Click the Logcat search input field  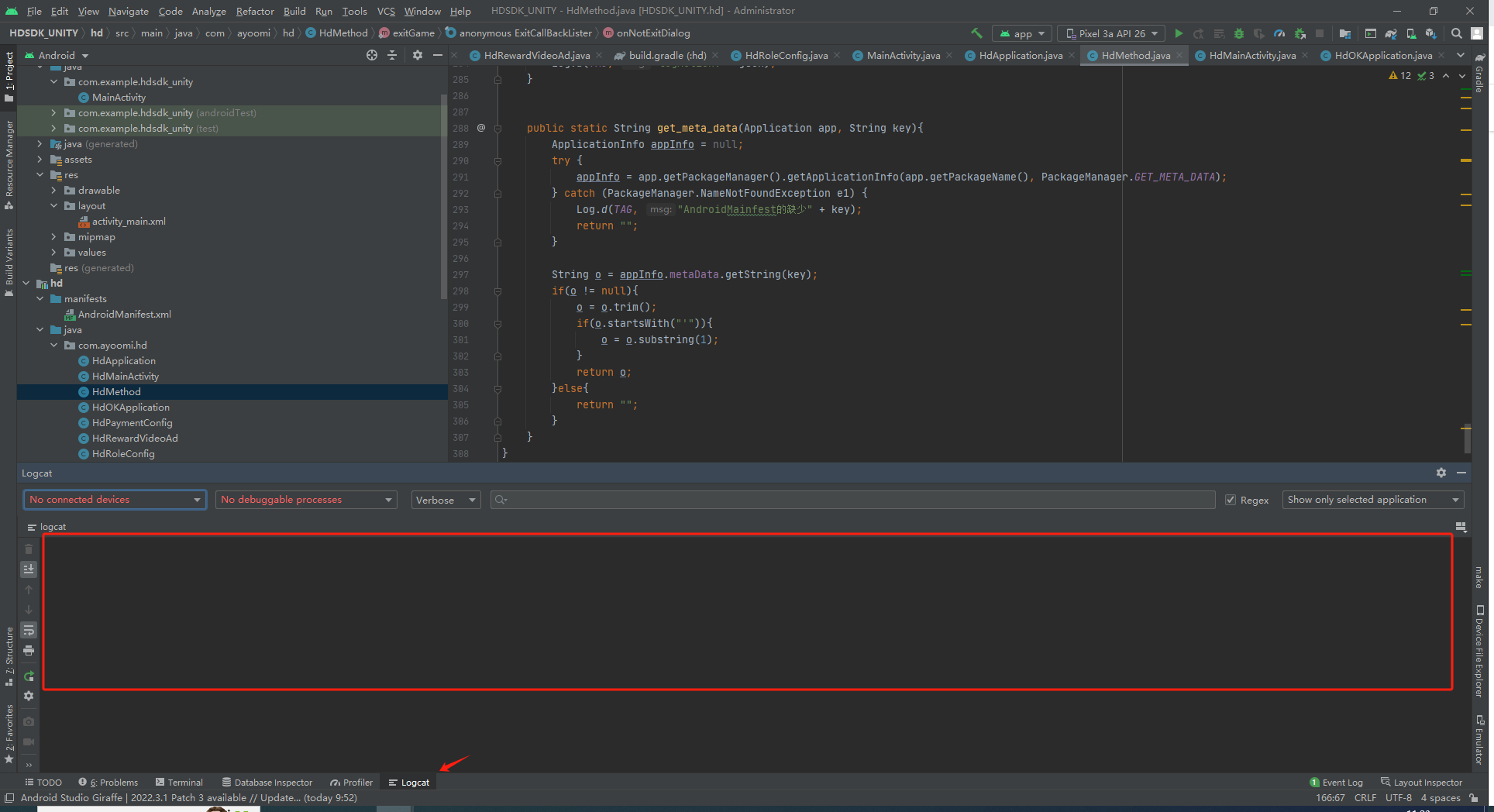click(852, 500)
